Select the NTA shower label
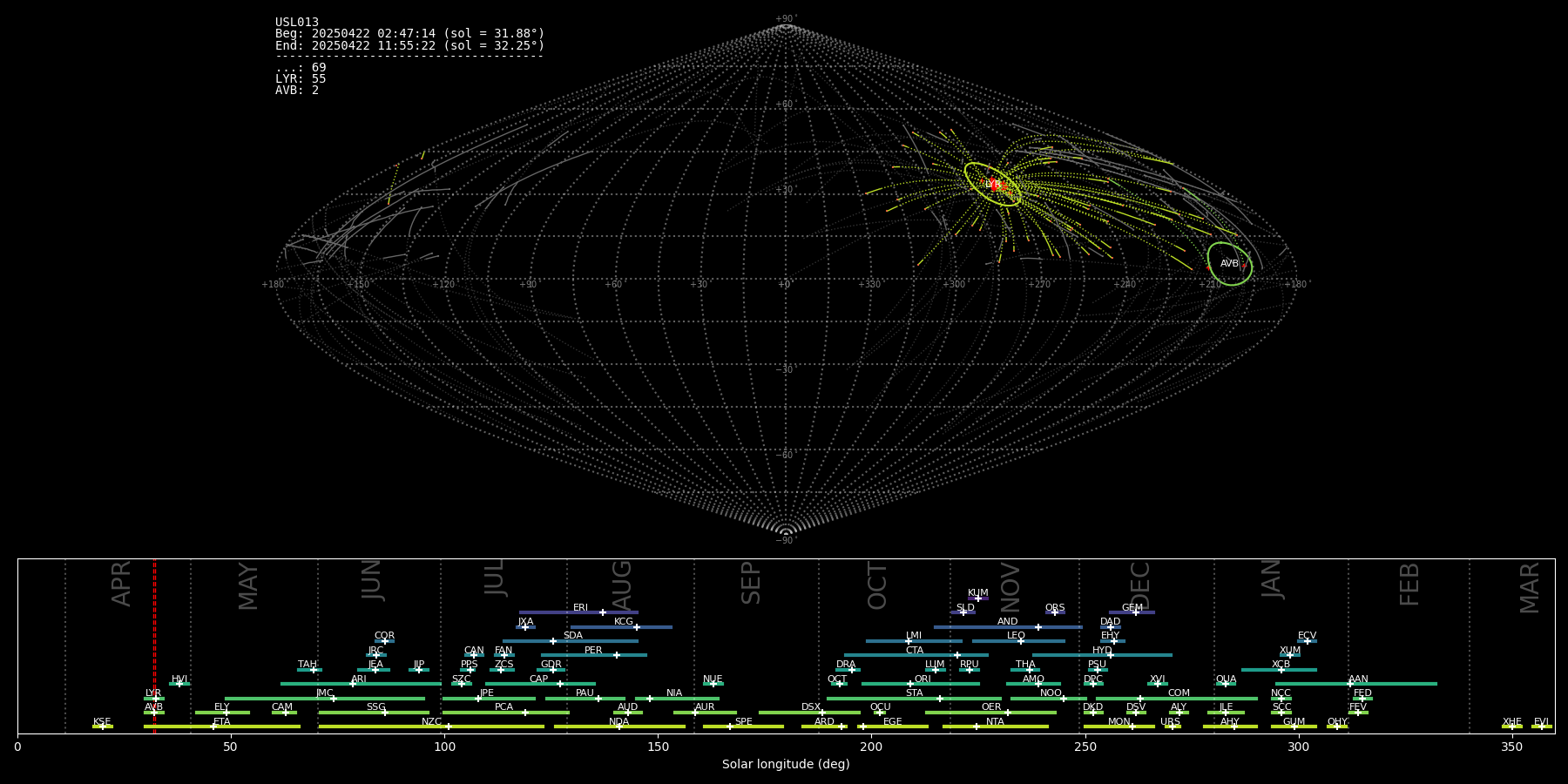 click(x=995, y=722)
